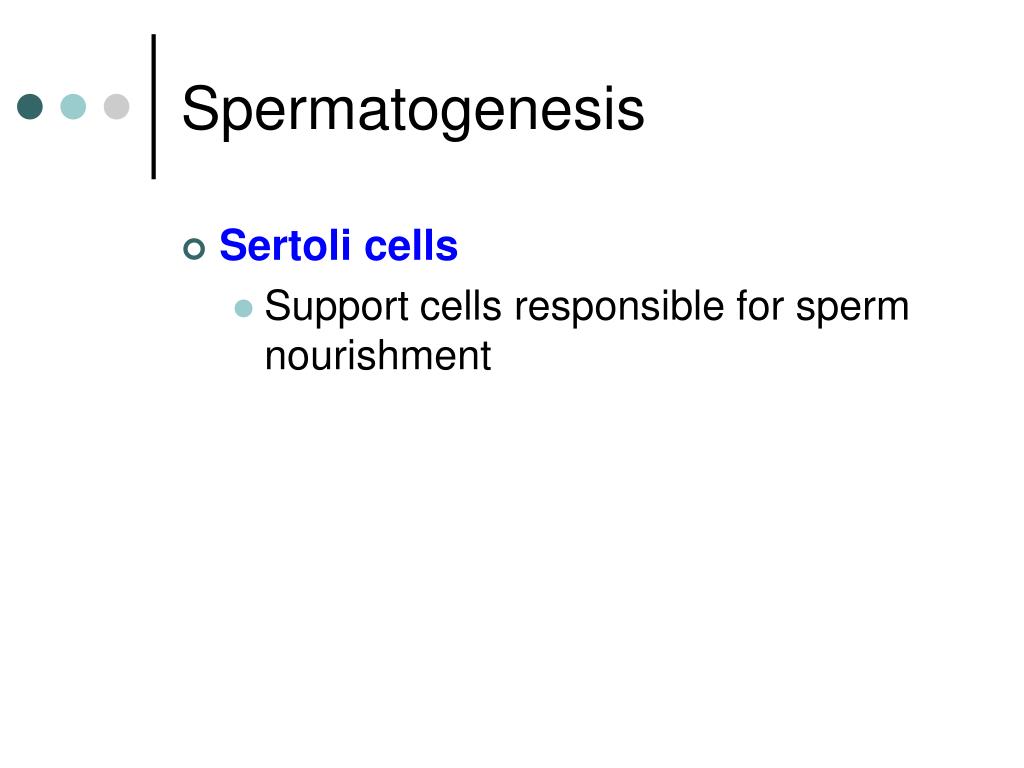1024x768 pixels.
Task: Click black word cells after Support
Action: [x=460, y=305]
